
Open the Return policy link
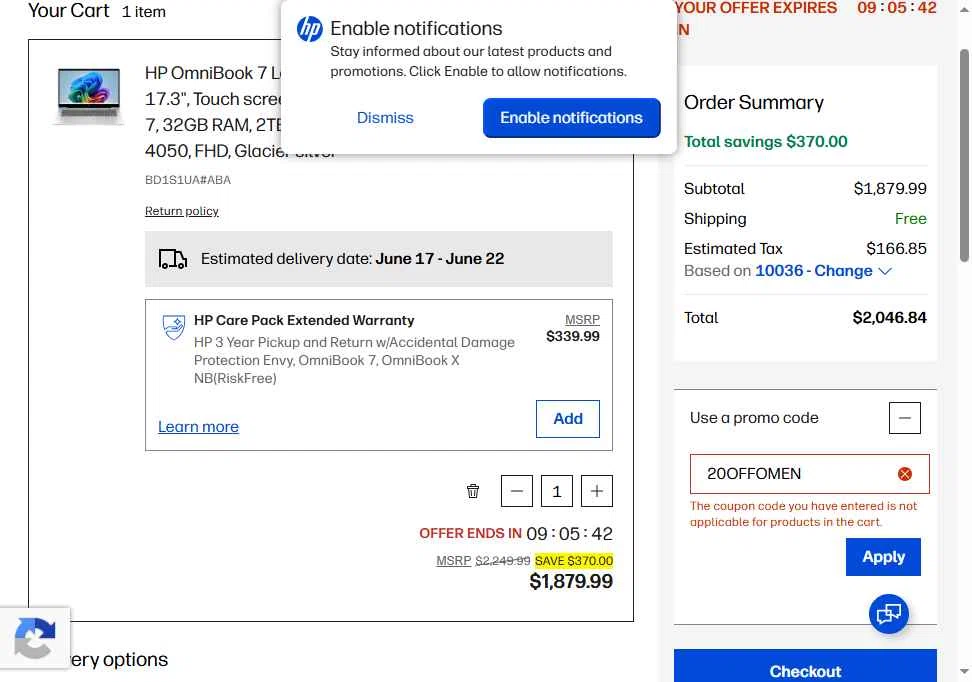coord(182,211)
